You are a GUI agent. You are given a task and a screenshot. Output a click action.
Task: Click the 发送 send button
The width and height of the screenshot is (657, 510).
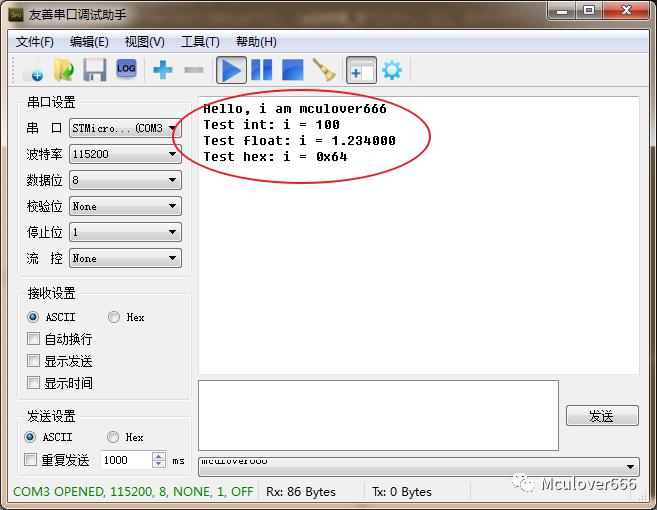[x=602, y=416]
